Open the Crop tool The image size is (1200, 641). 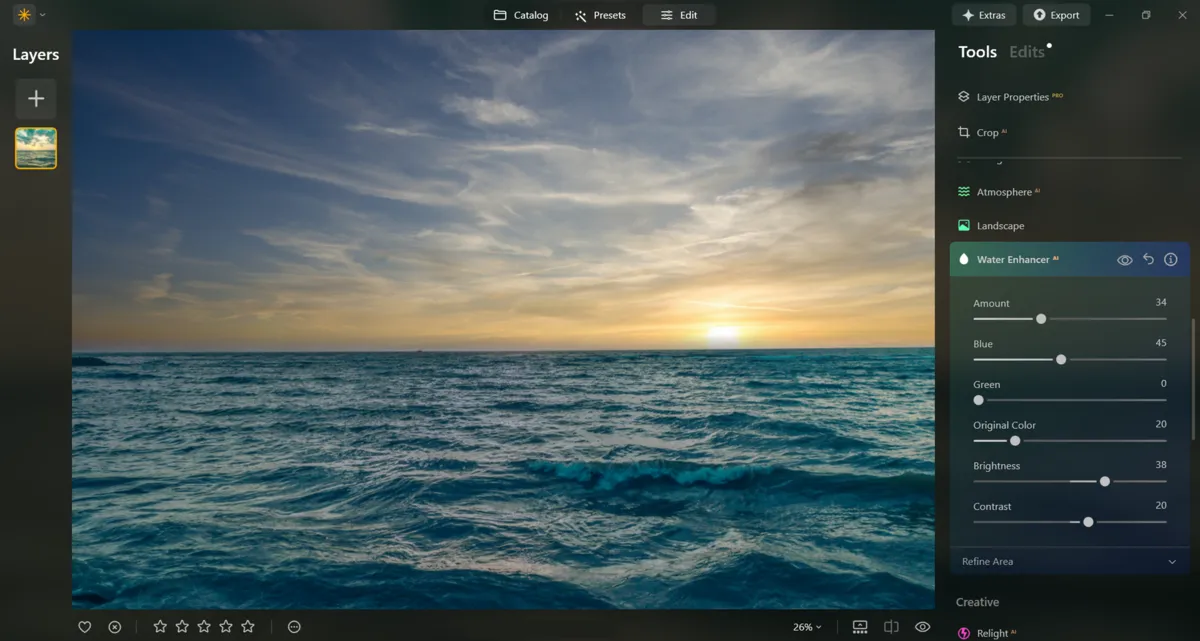coord(987,133)
